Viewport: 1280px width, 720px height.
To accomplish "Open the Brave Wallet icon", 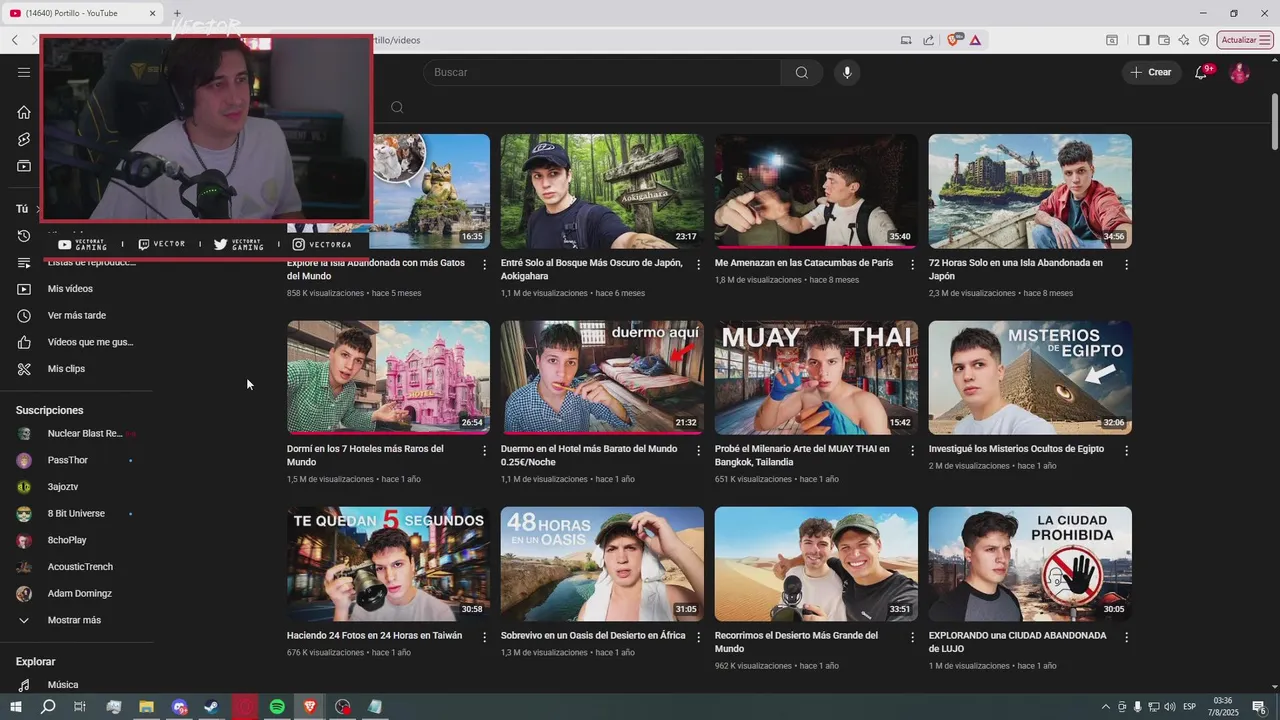I will point(1164,40).
